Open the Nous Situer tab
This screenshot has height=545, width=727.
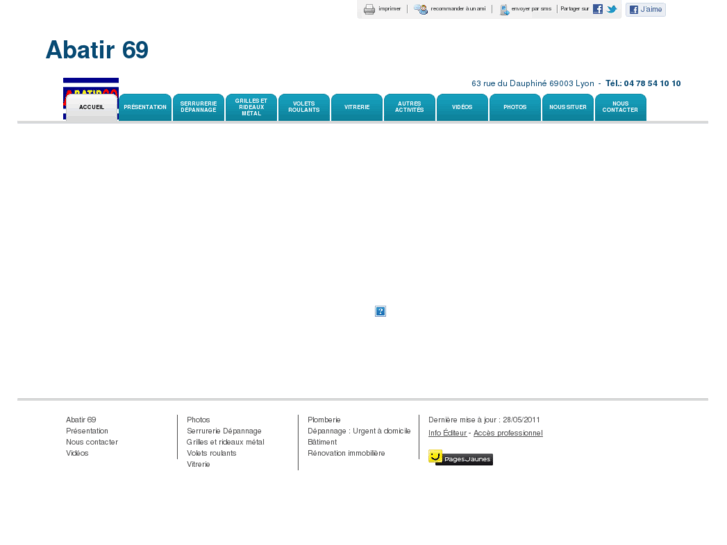click(x=568, y=107)
